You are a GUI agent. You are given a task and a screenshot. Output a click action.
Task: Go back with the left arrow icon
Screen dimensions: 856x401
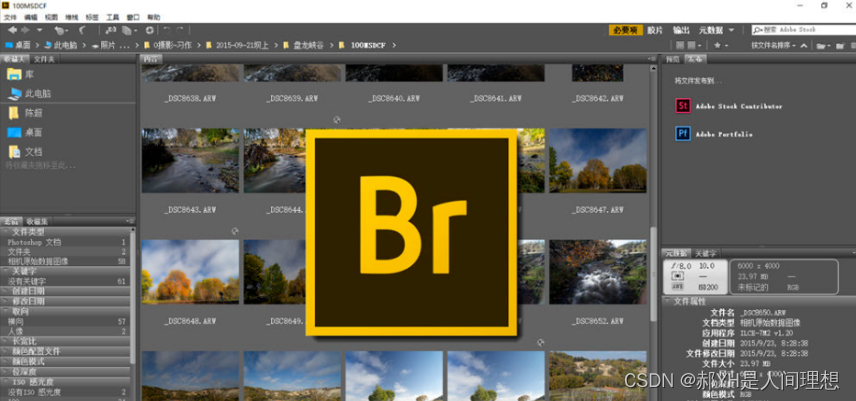[13, 31]
